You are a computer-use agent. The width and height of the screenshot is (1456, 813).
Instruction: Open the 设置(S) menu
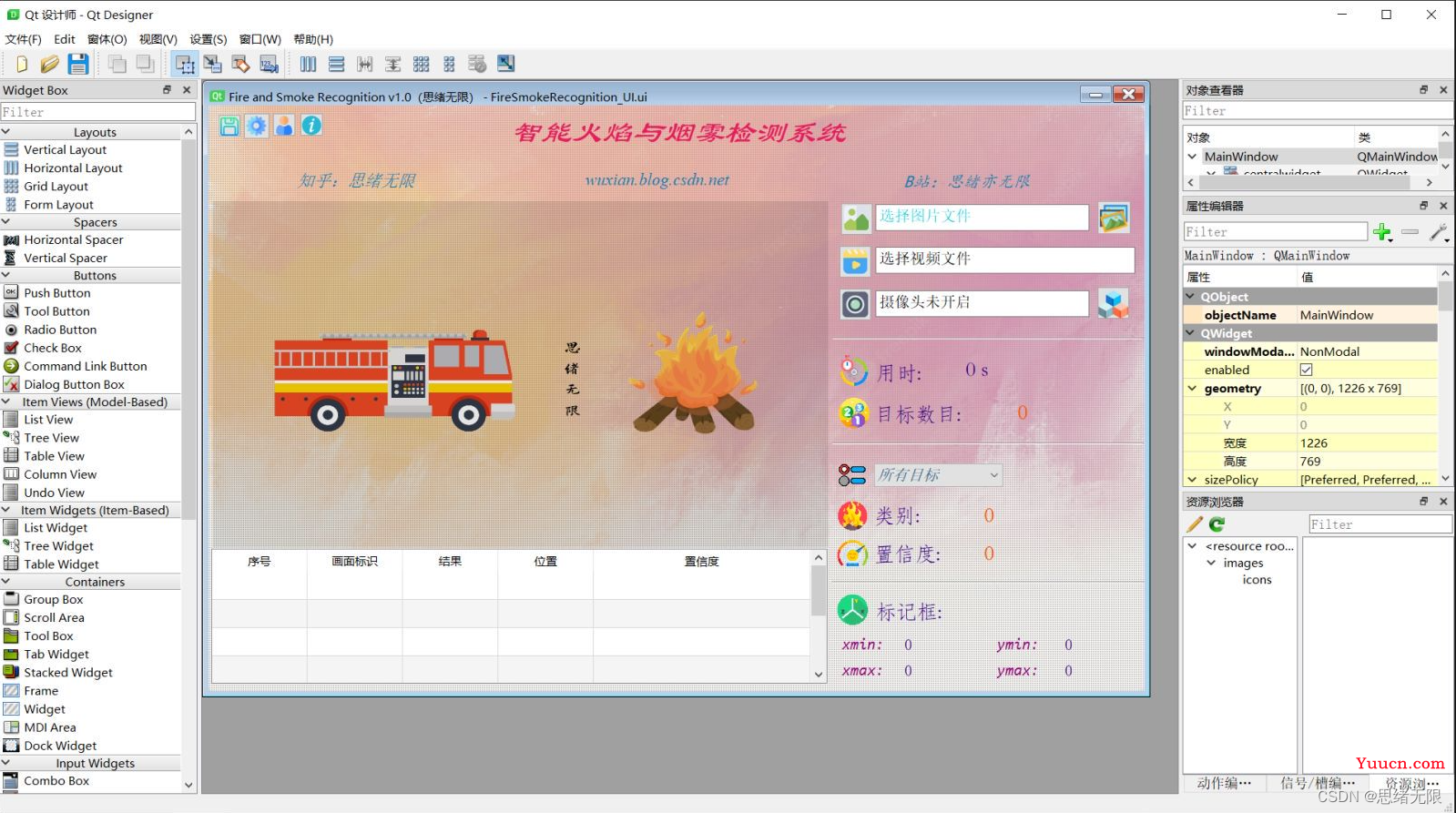[209, 39]
